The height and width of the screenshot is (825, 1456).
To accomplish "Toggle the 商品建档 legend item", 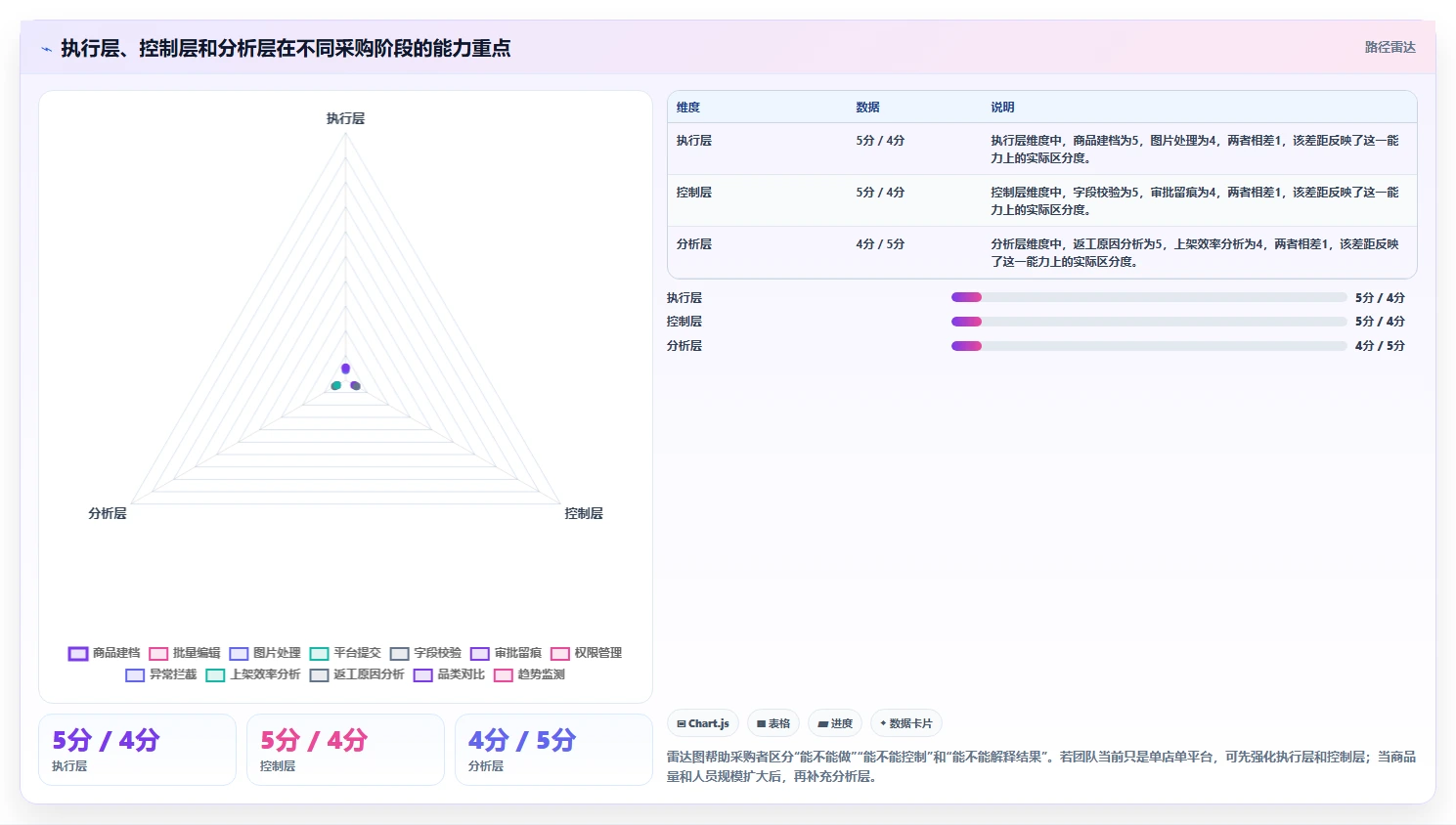I will [x=105, y=653].
